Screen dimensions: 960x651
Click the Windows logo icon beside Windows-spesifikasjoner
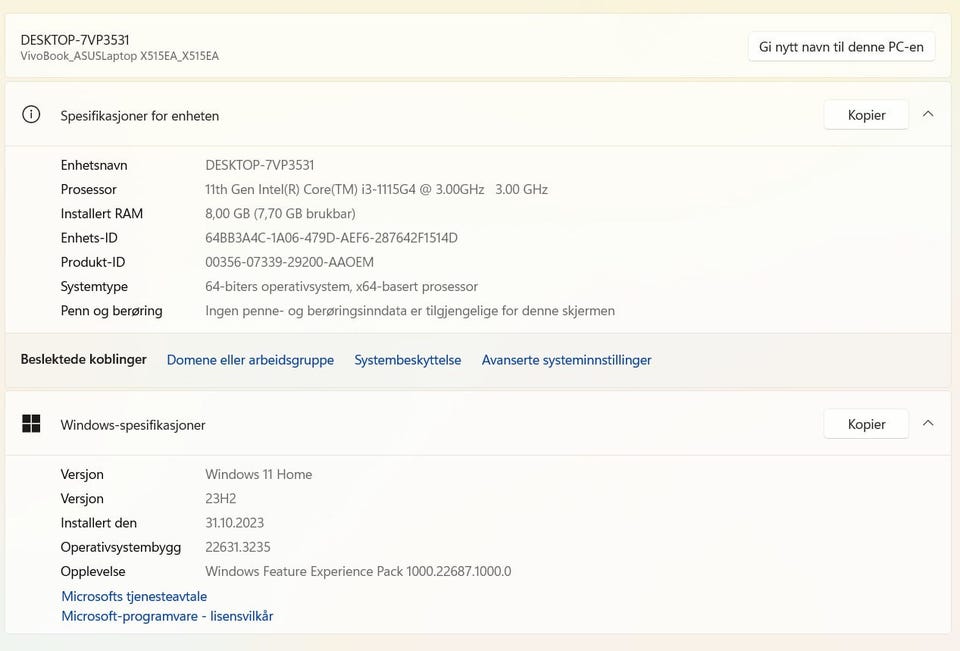tap(31, 423)
